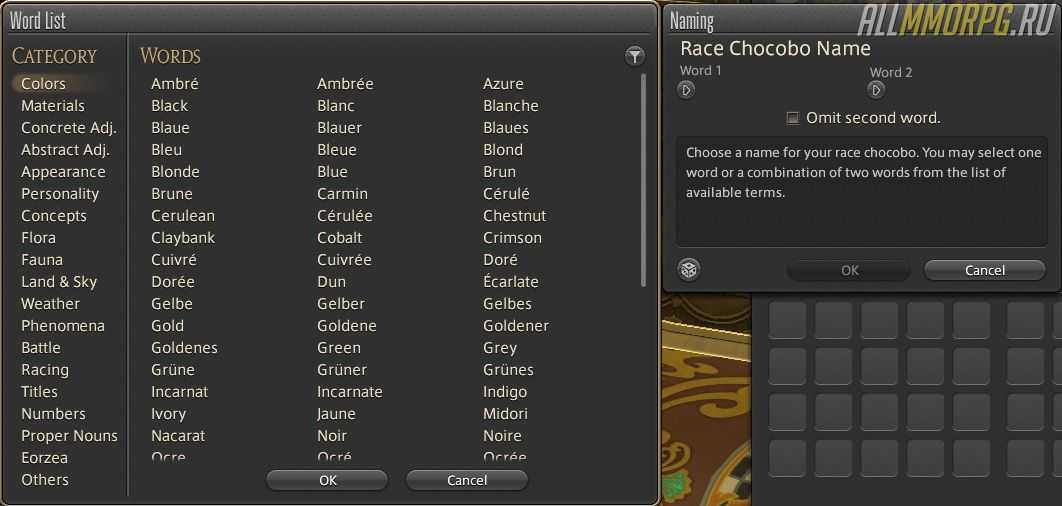Screen dimensions: 1062x506
Task: Click the Word List vertical scrollbar
Action: pyautogui.click(x=643, y=180)
